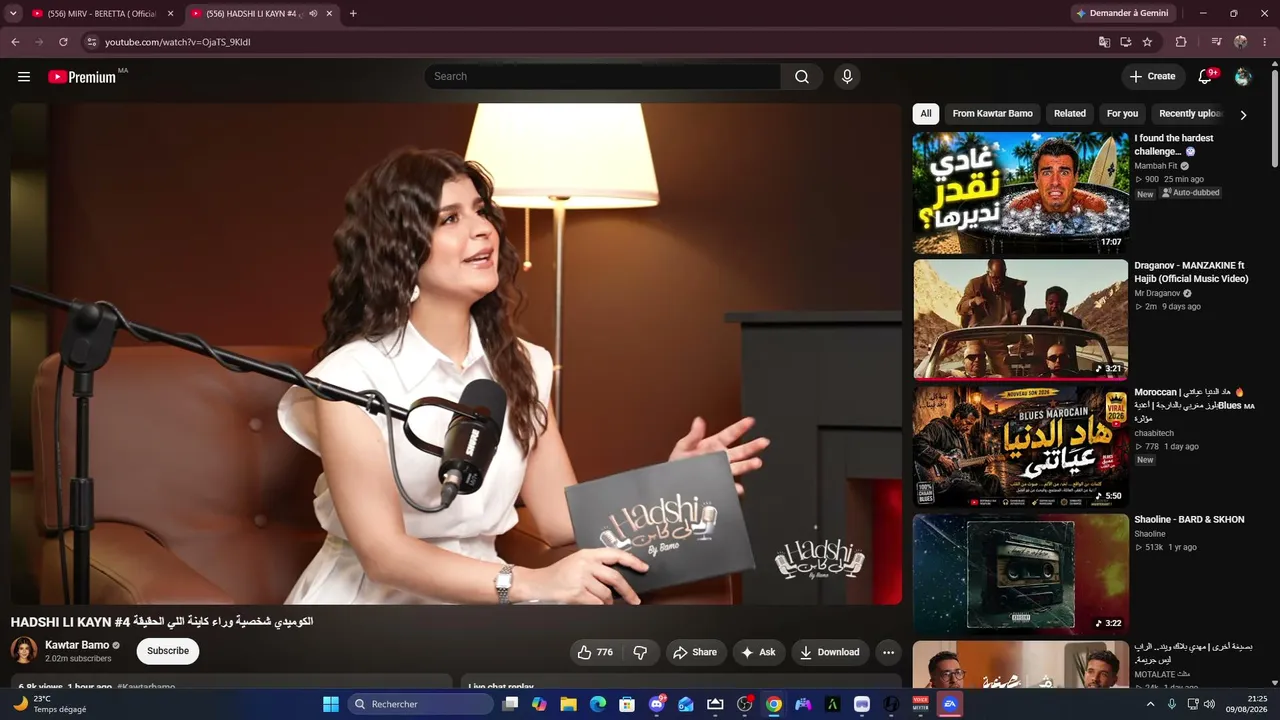
Task: Open a new browser tab
Action: click(x=353, y=14)
